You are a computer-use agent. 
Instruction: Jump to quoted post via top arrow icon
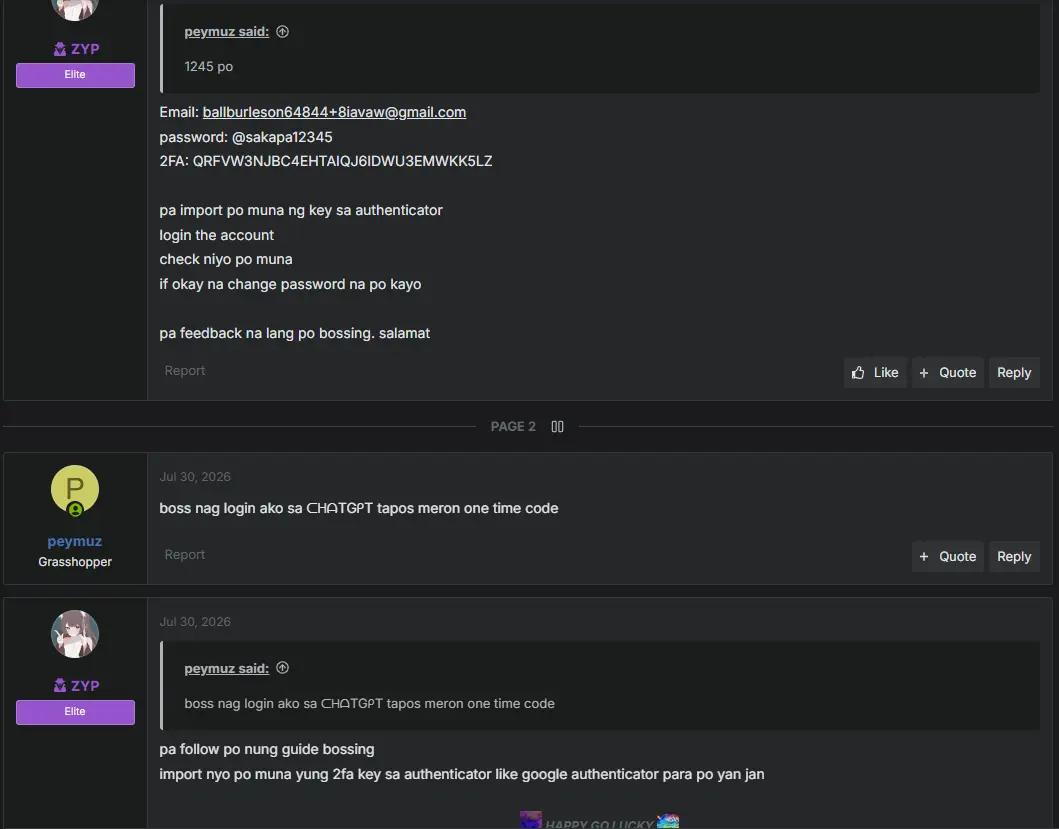[283, 31]
